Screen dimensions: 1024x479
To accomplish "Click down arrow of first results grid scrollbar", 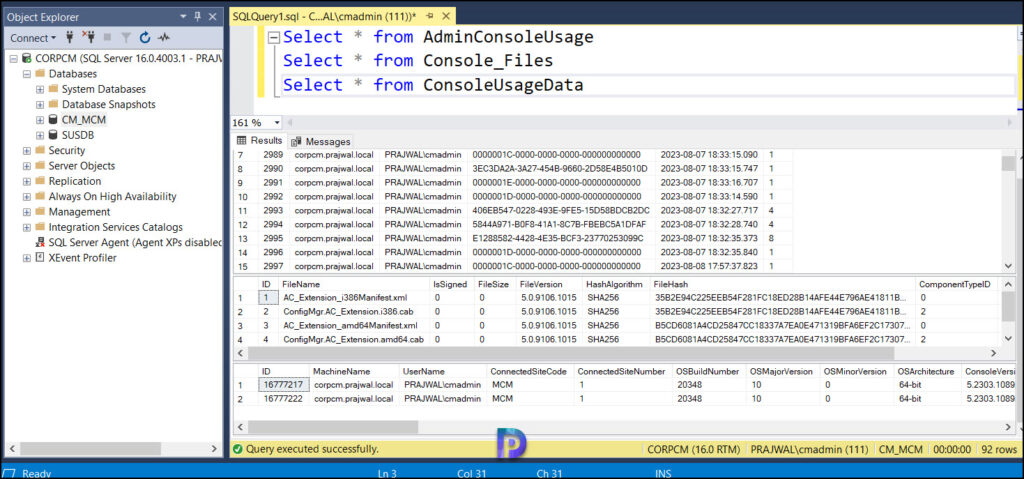I will tap(1008, 266).
